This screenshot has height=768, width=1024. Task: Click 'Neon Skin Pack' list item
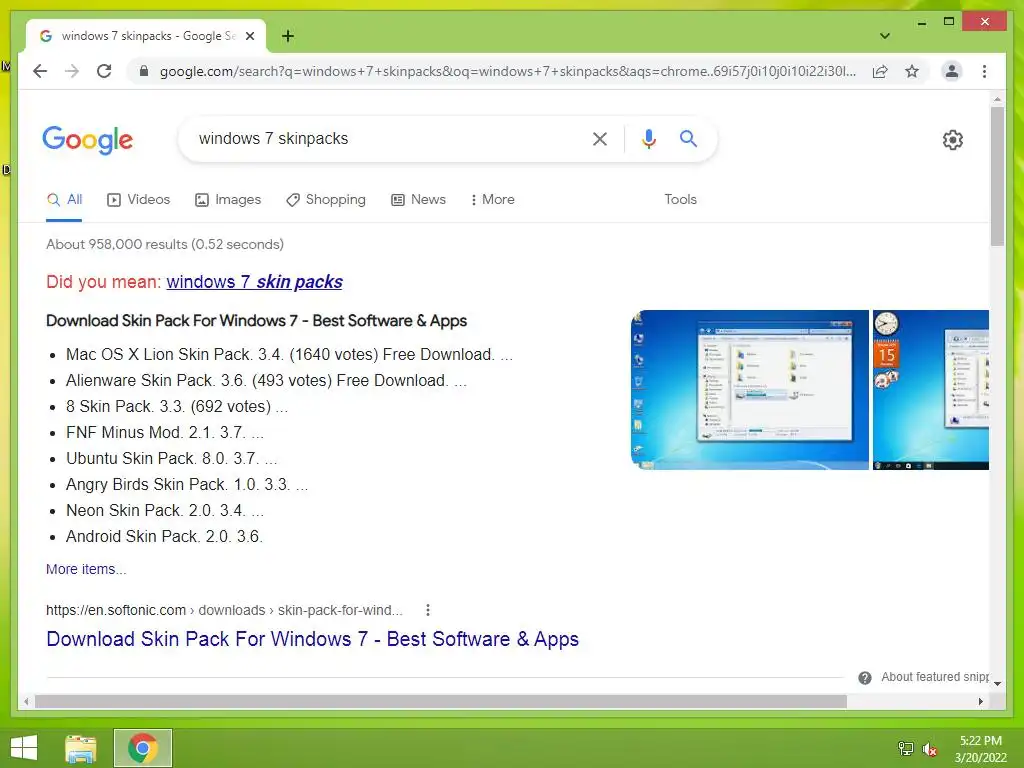(x=165, y=511)
